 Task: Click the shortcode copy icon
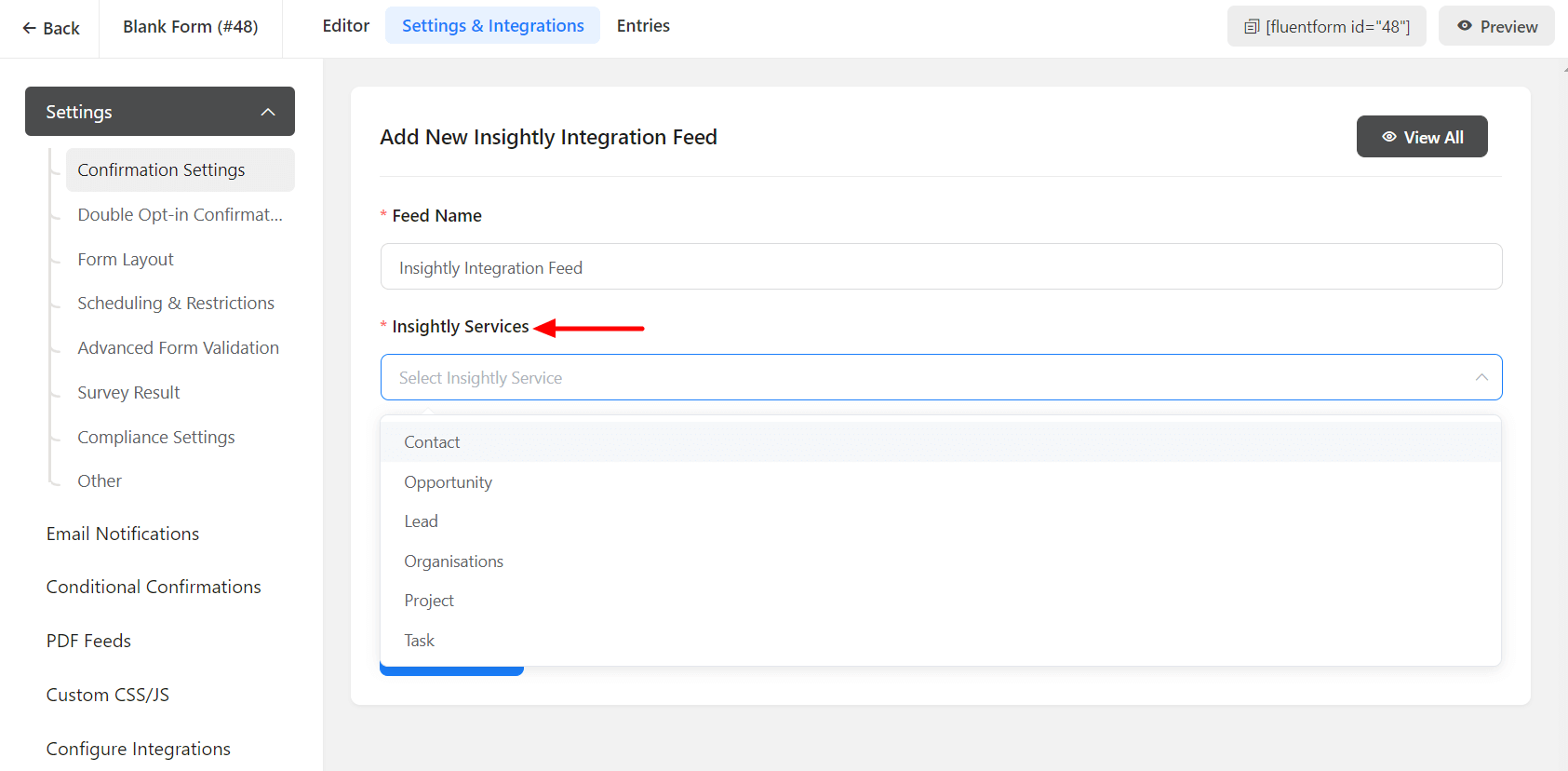coord(1252,27)
